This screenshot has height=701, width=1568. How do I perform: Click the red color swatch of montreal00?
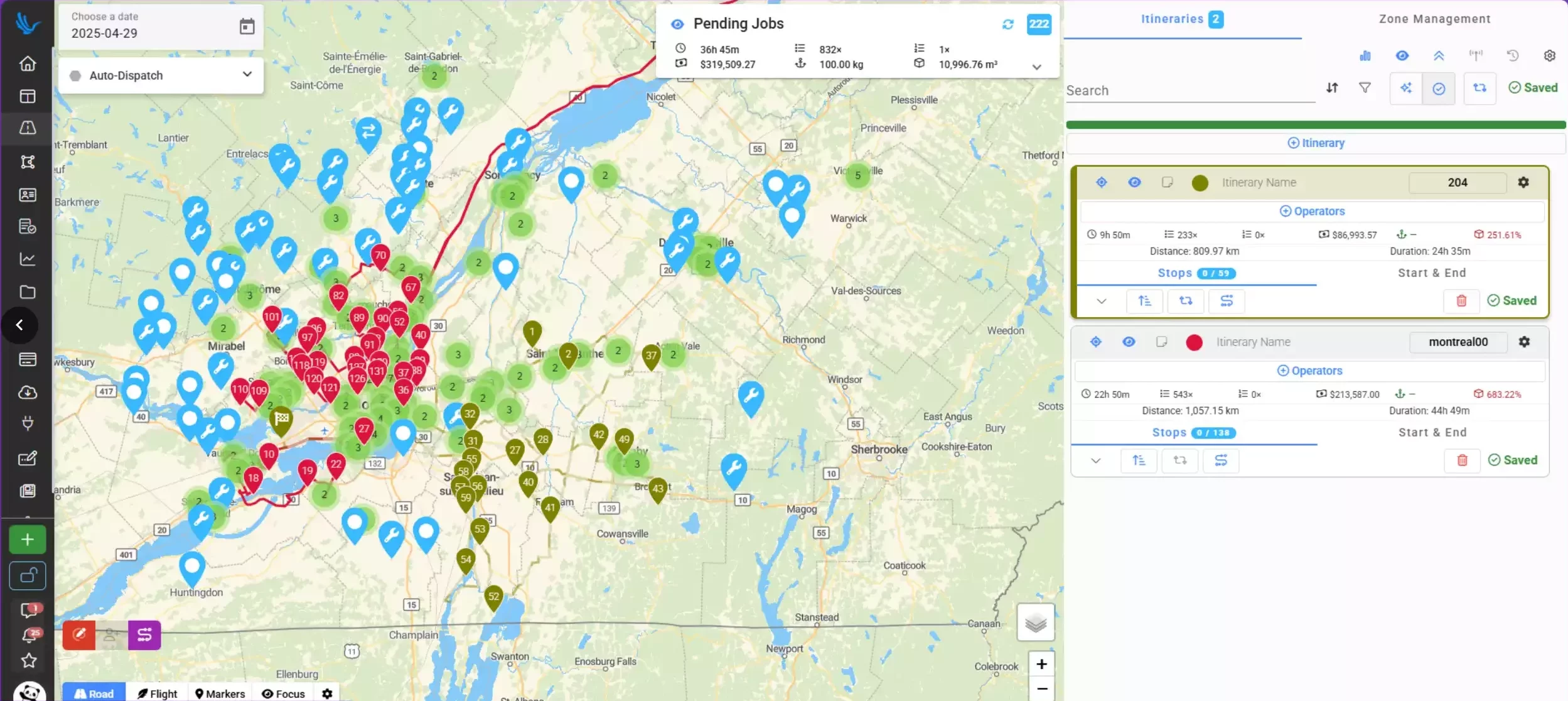point(1194,342)
